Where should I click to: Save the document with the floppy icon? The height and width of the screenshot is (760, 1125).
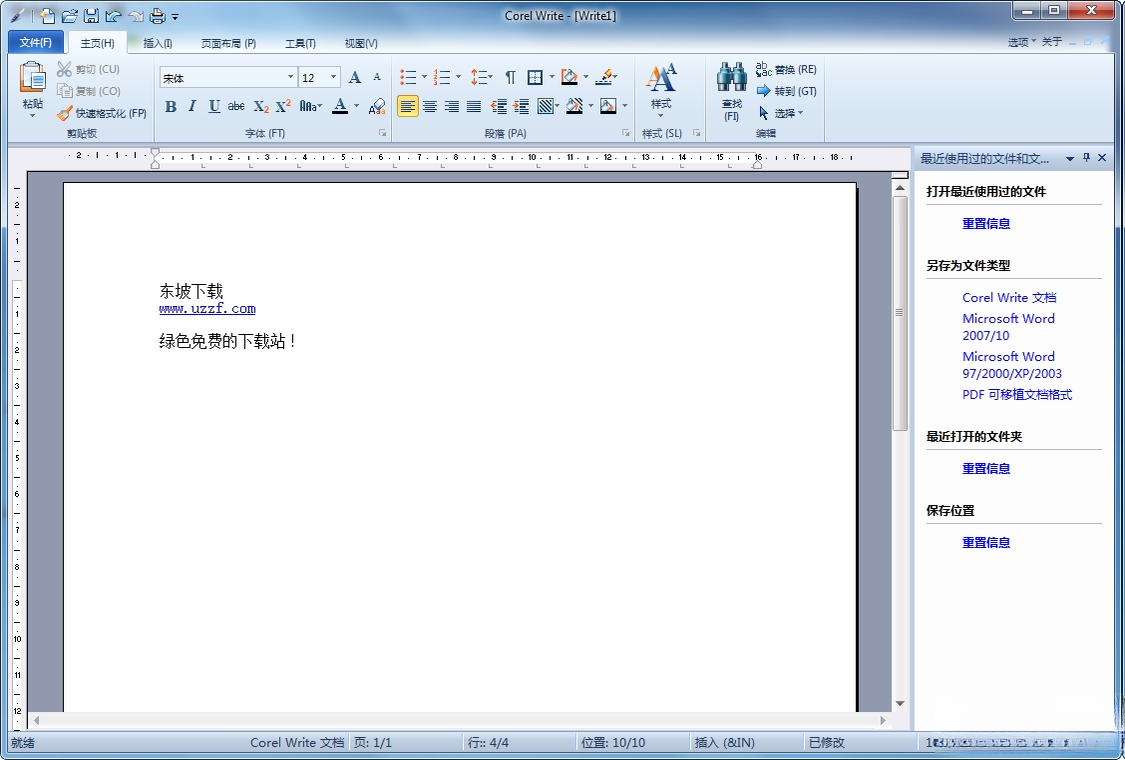coord(91,15)
